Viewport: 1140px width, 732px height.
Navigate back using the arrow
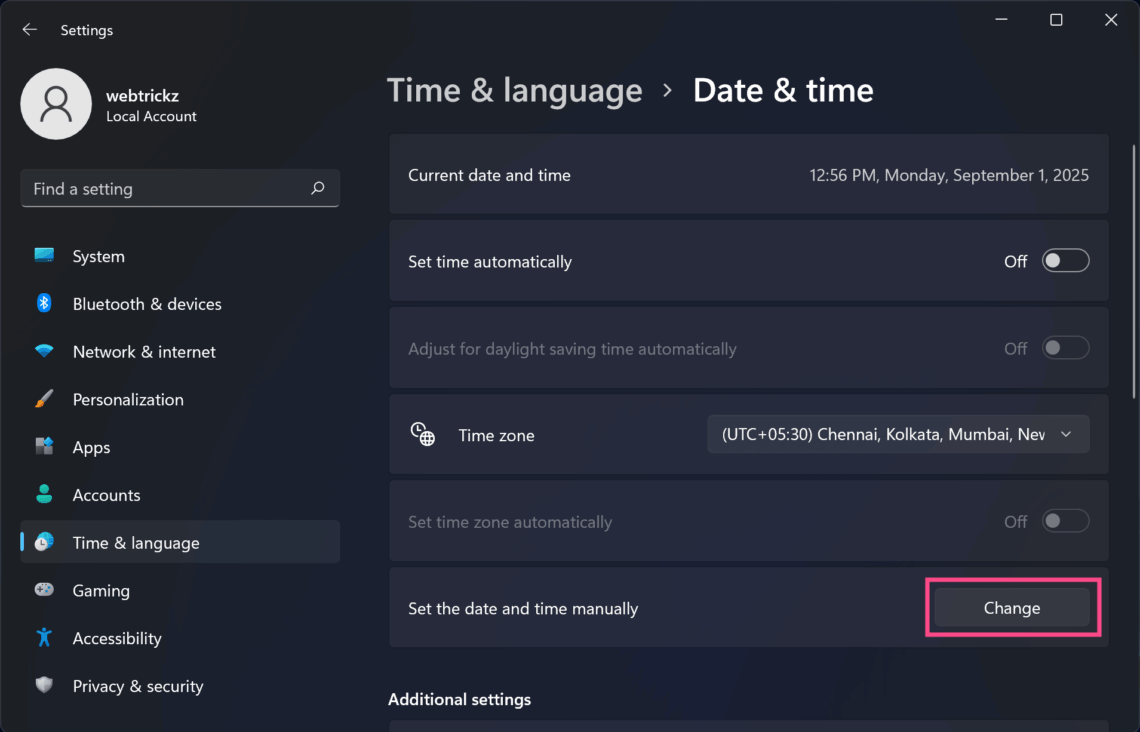29,30
